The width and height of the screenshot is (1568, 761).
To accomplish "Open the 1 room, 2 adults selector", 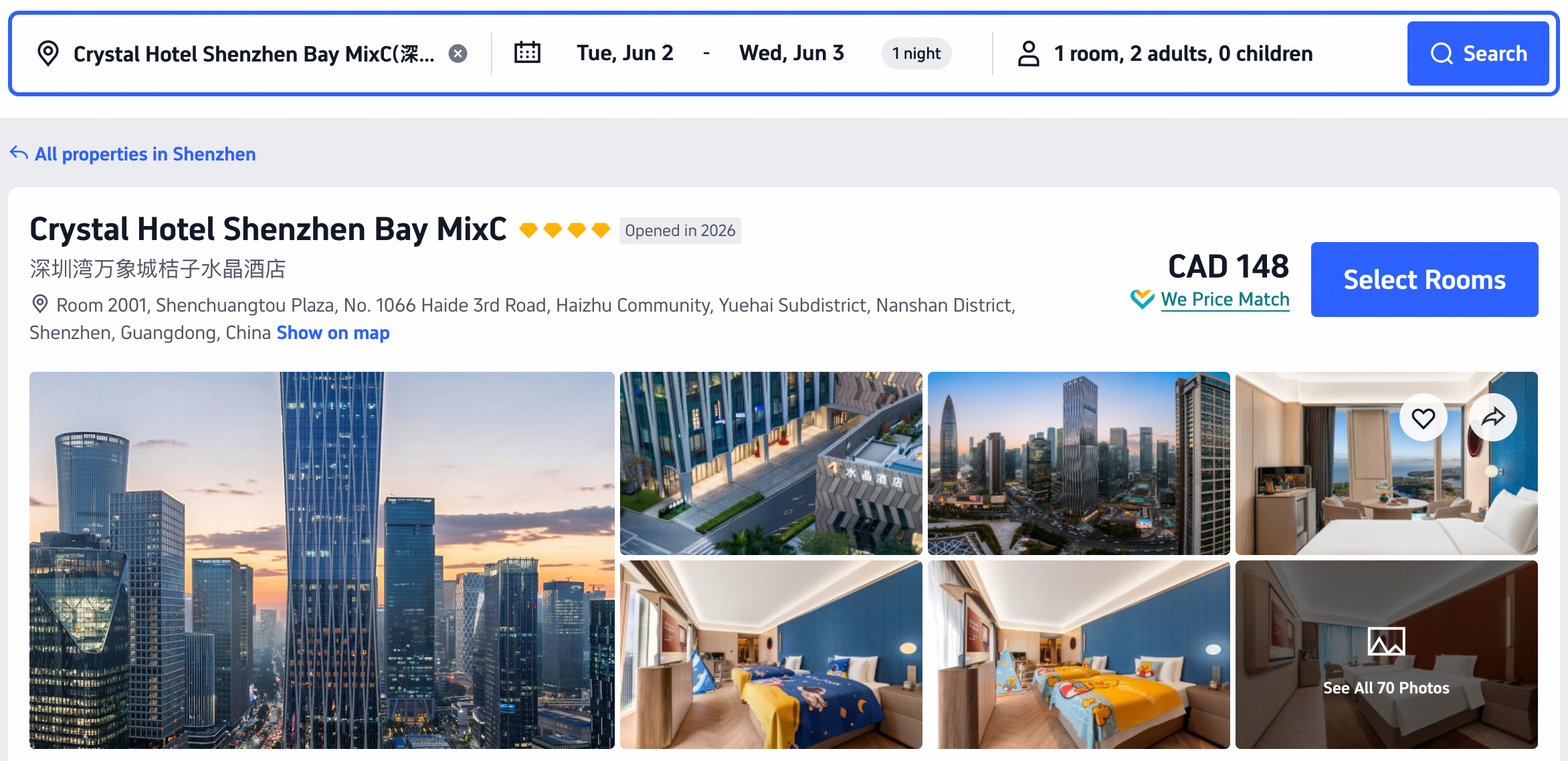I will click(1183, 53).
